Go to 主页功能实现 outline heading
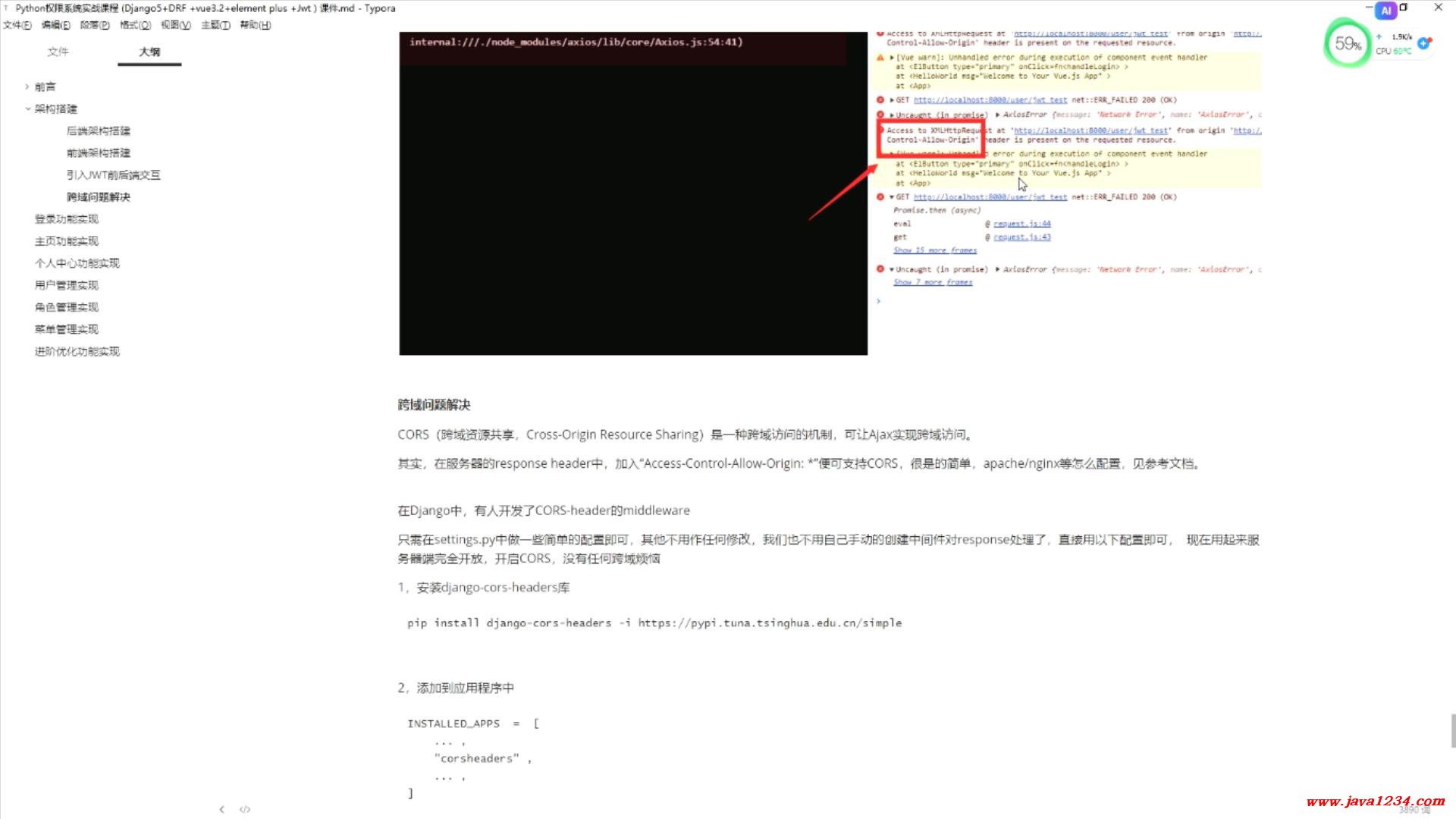The height and width of the screenshot is (819, 1456). tap(66, 240)
